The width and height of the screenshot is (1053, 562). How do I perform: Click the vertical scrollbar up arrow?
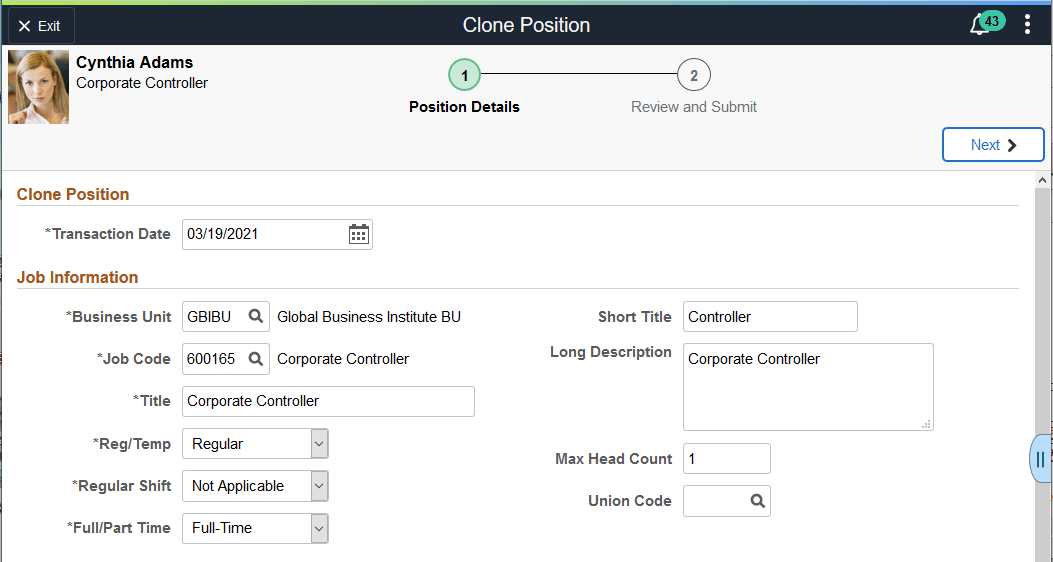click(x=1042, y=180)
